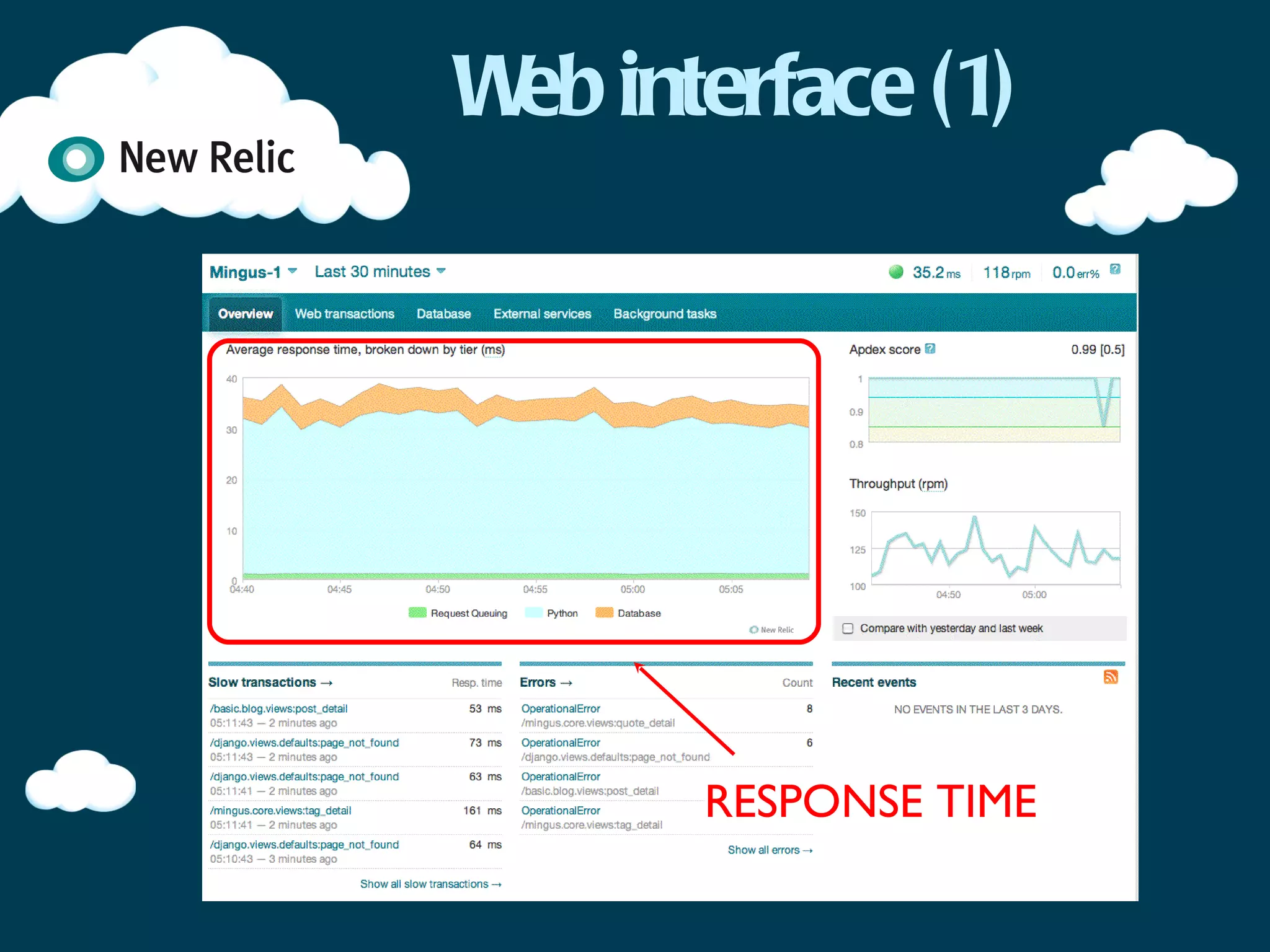Click the green health status indicator
This screenshot has width=1270, height=952.
tap(895, 271)
